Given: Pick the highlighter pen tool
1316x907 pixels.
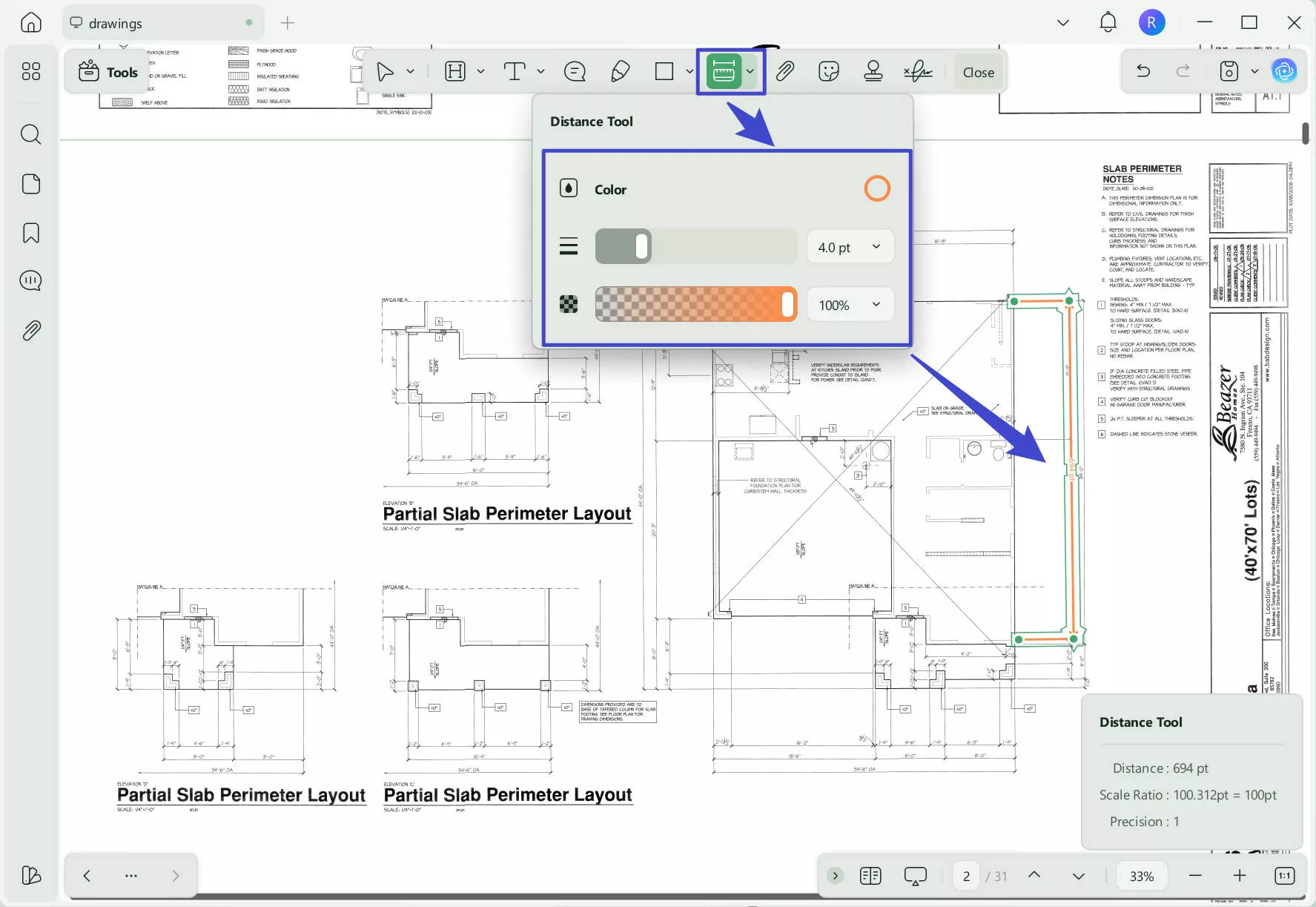Looking at the screenshot, I should coord(621,70).
